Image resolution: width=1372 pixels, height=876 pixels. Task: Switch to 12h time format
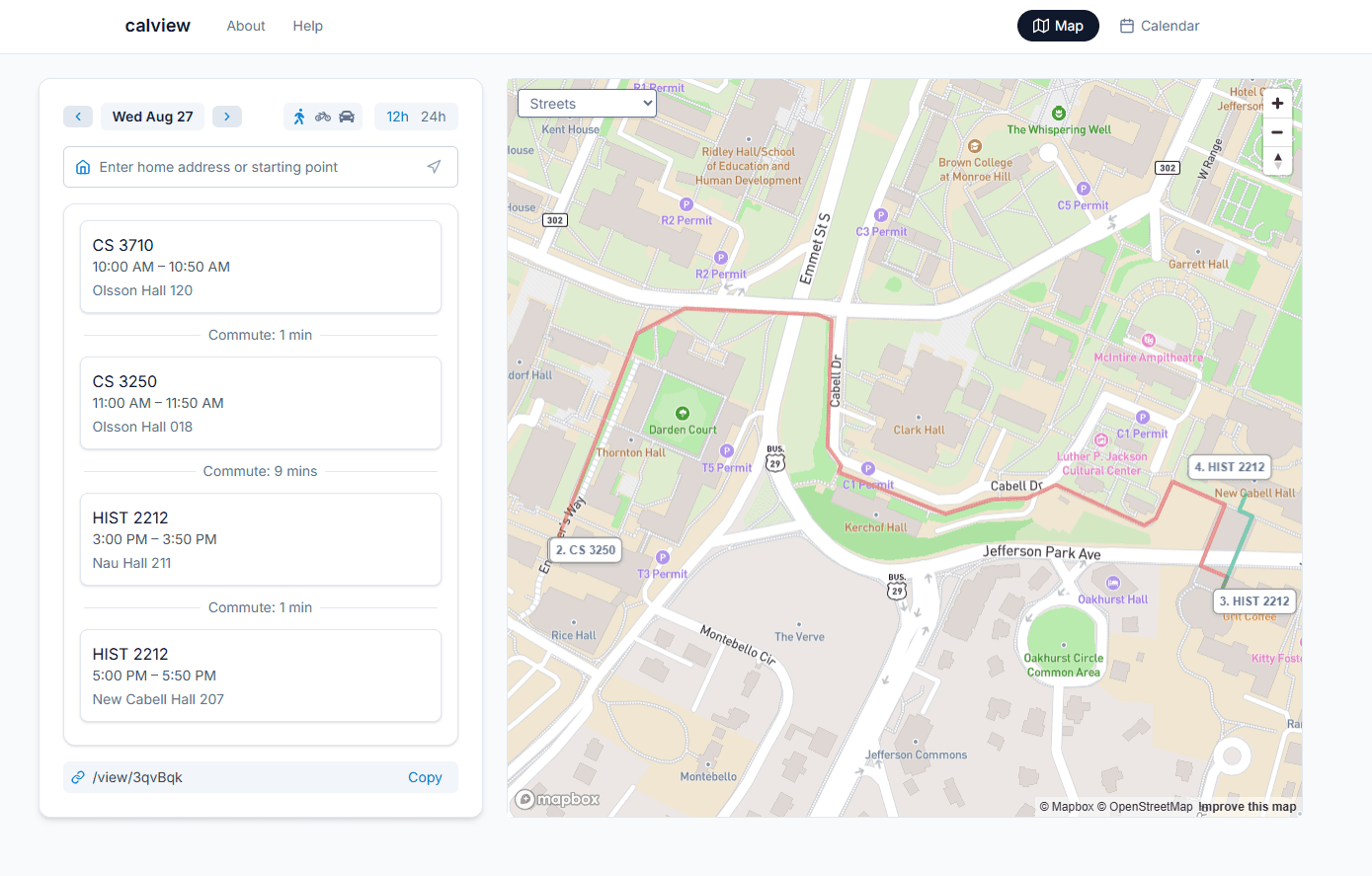pos(397,117)
